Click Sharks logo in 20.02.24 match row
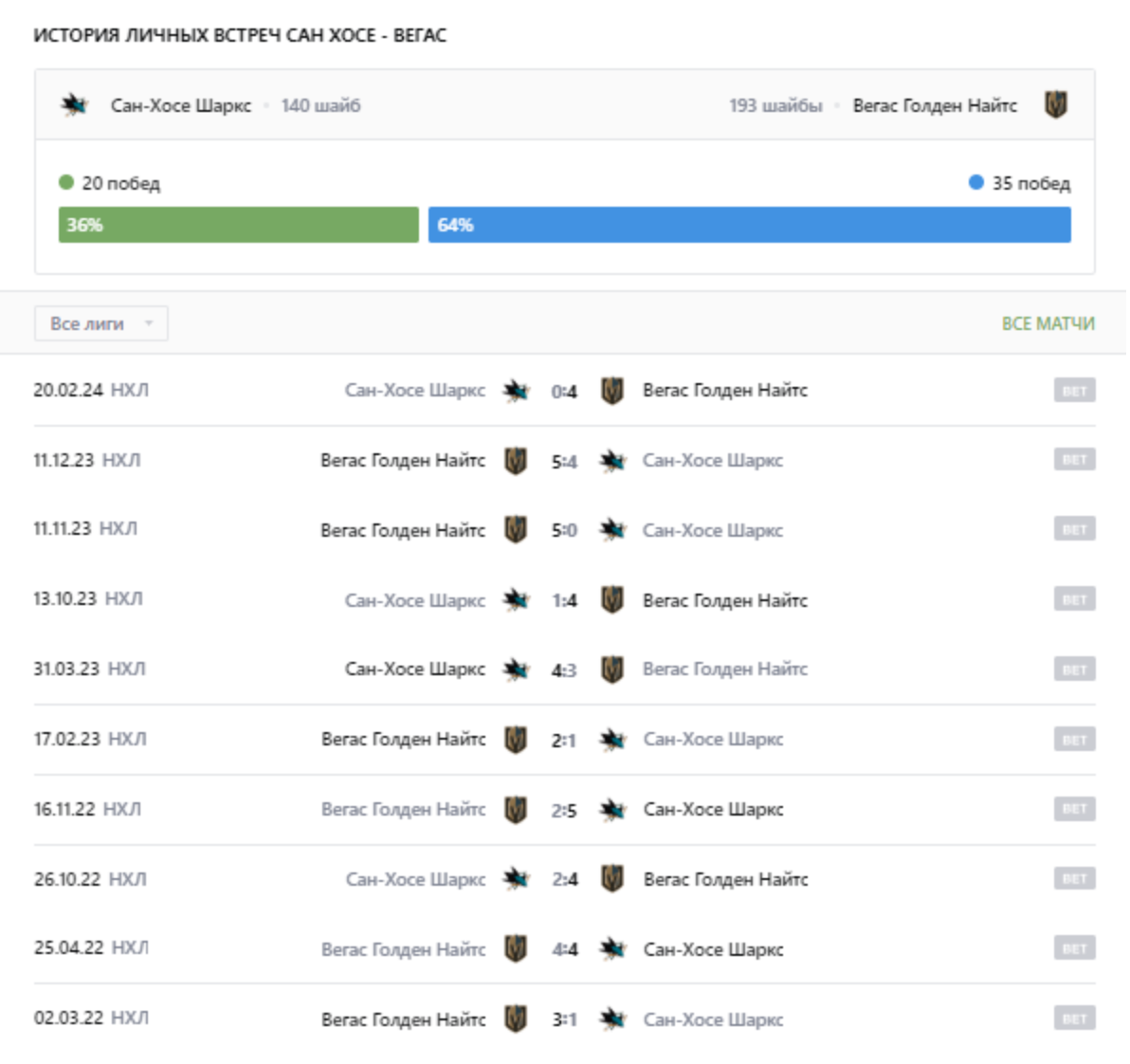Screen dimensions: 1130x1064 tap(516, 391)
